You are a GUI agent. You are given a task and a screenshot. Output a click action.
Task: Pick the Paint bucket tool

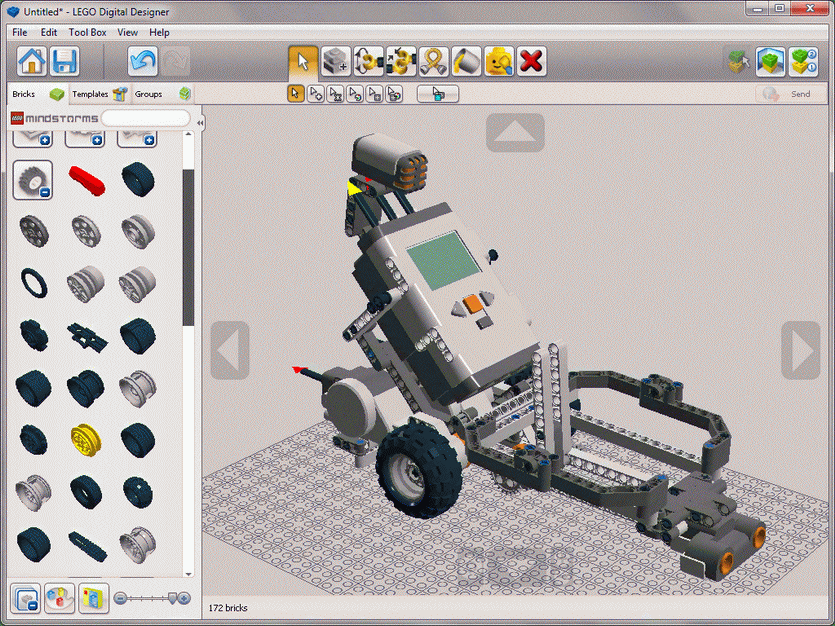click(x=466, y=62)
